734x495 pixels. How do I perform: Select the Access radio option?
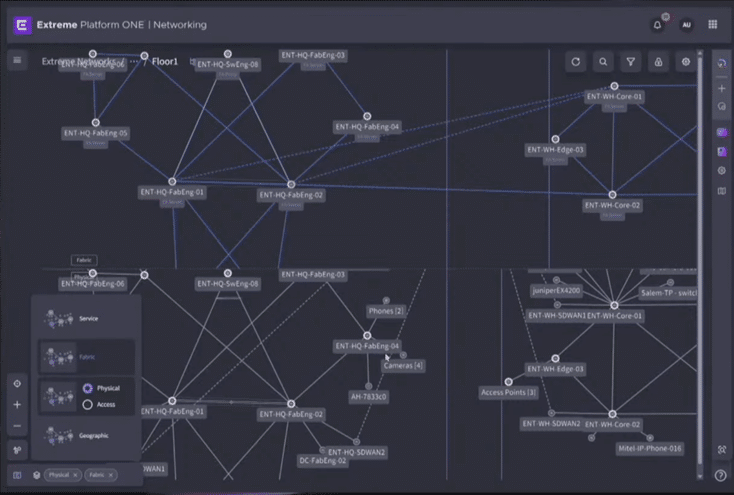(88, 405)
